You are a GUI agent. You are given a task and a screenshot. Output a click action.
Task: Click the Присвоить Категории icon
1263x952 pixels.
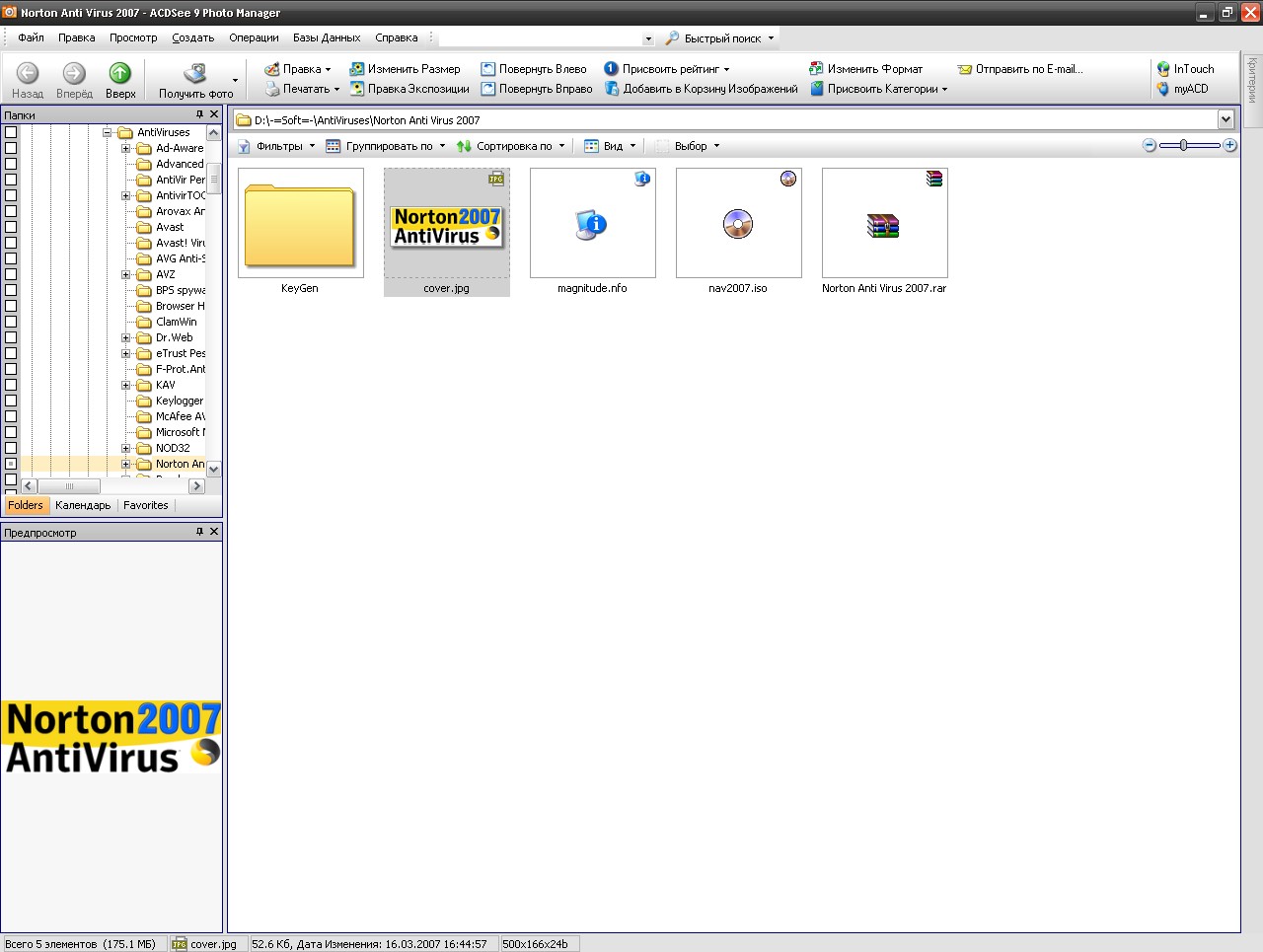(x=817, y=89)
